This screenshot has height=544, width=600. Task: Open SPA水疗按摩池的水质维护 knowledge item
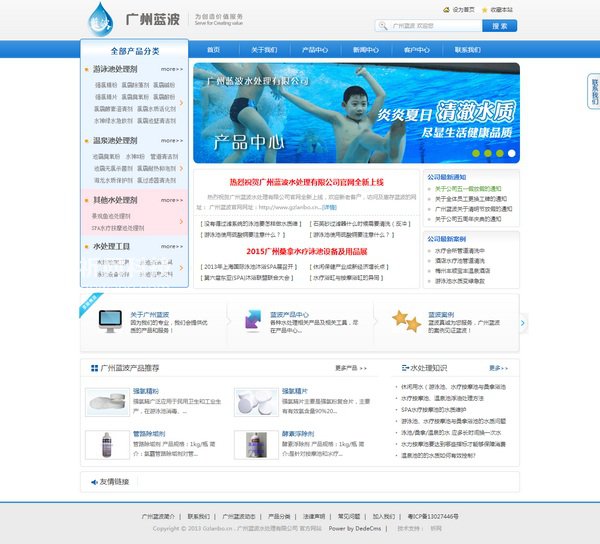pyautogui.click(x=434, y=410)
